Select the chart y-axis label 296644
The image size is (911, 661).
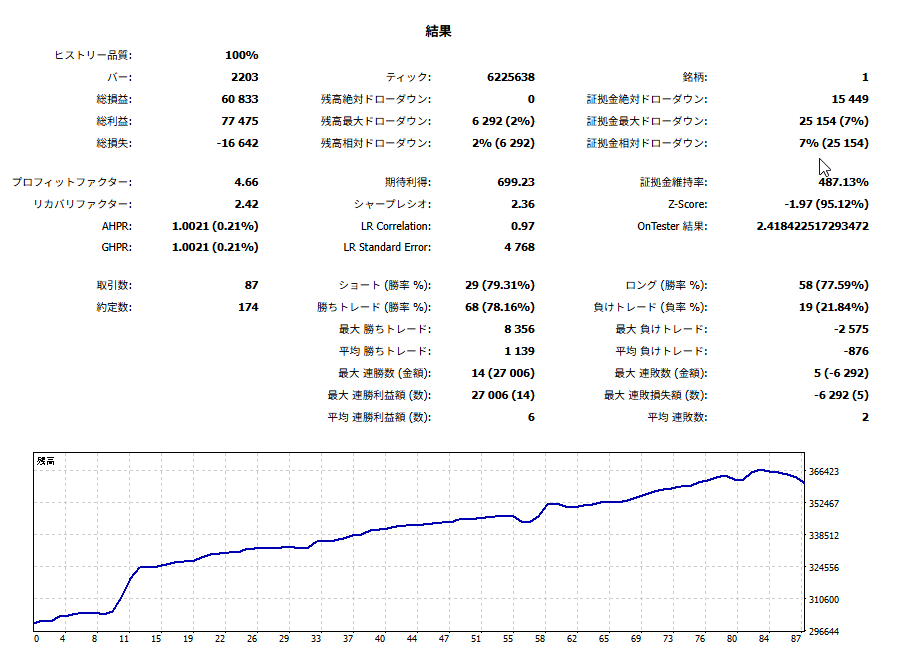[824, 631]
